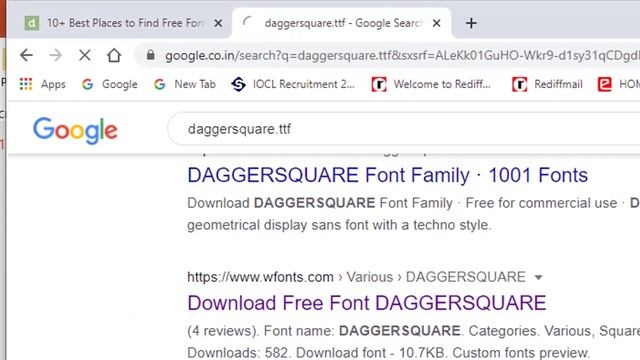Stop loading the page
Viewport: 640px width, 360px height.
click(x=85, y=55)
